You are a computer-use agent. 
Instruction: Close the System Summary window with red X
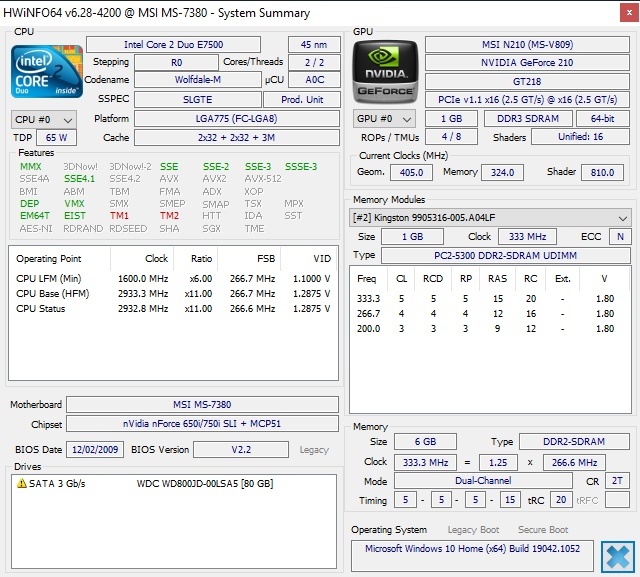pyautogui.click(x=629, y=13)
